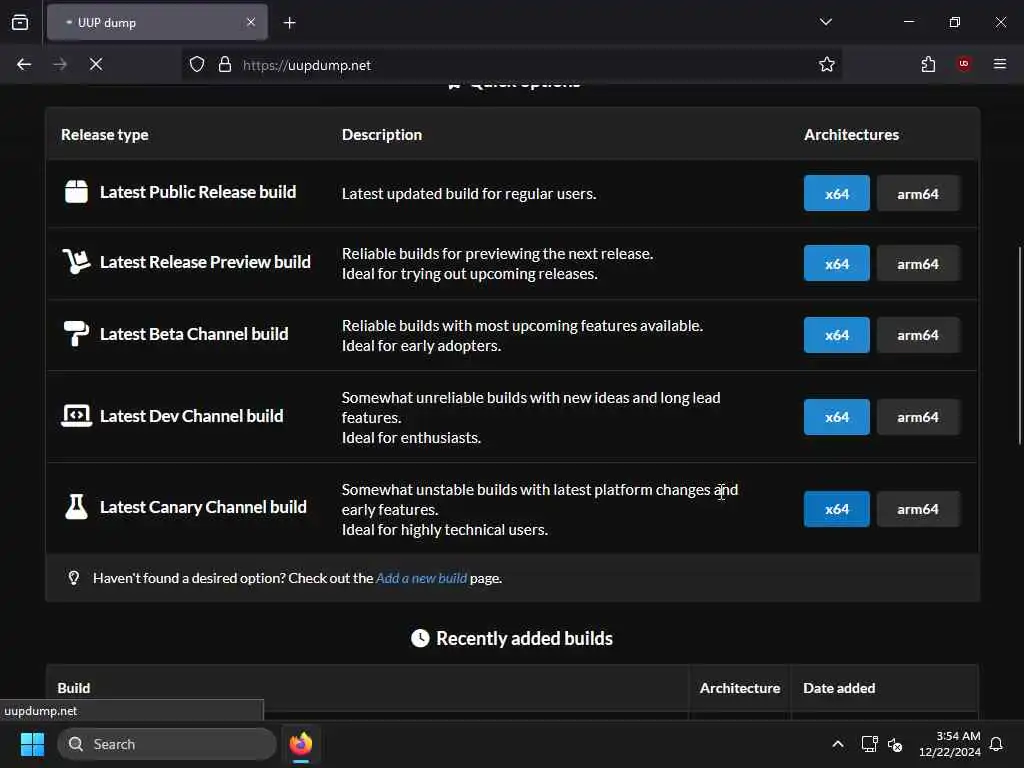Screen dimensions: 1024x768
Task: Choose x64 for Latest Dev Channel build
Action: (x=837, y=417)
